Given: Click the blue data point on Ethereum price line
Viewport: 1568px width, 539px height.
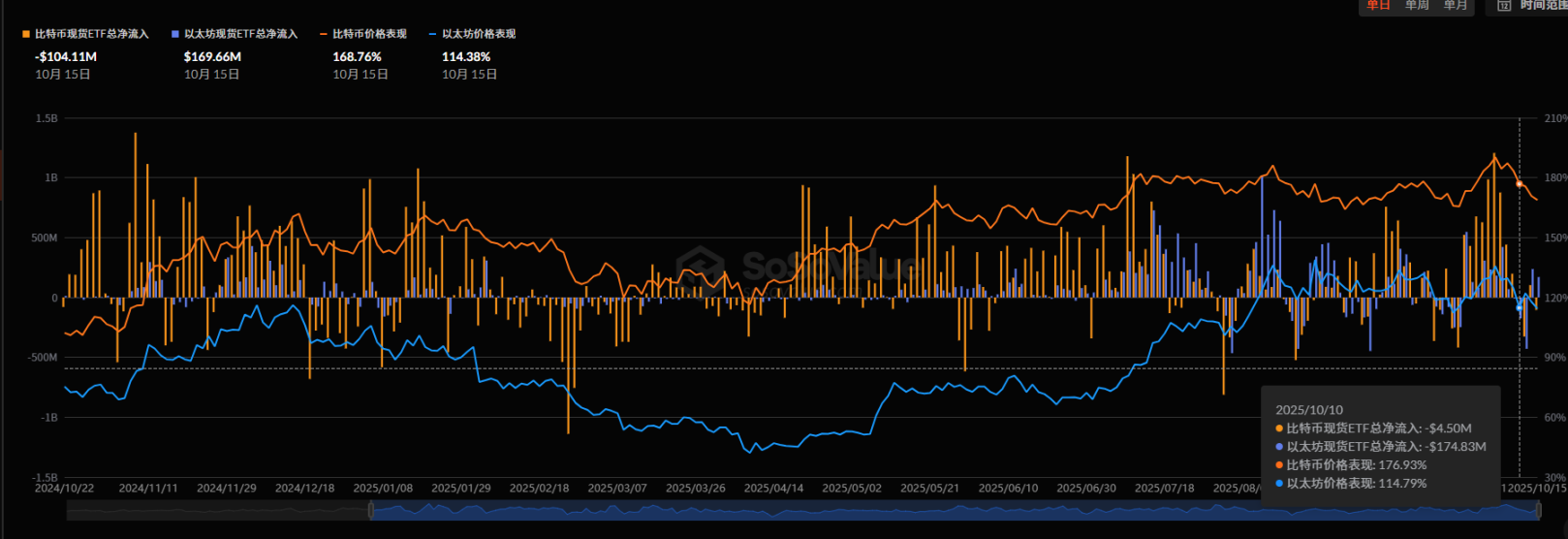Looking at the screenshot, I should click(1519, 307).
